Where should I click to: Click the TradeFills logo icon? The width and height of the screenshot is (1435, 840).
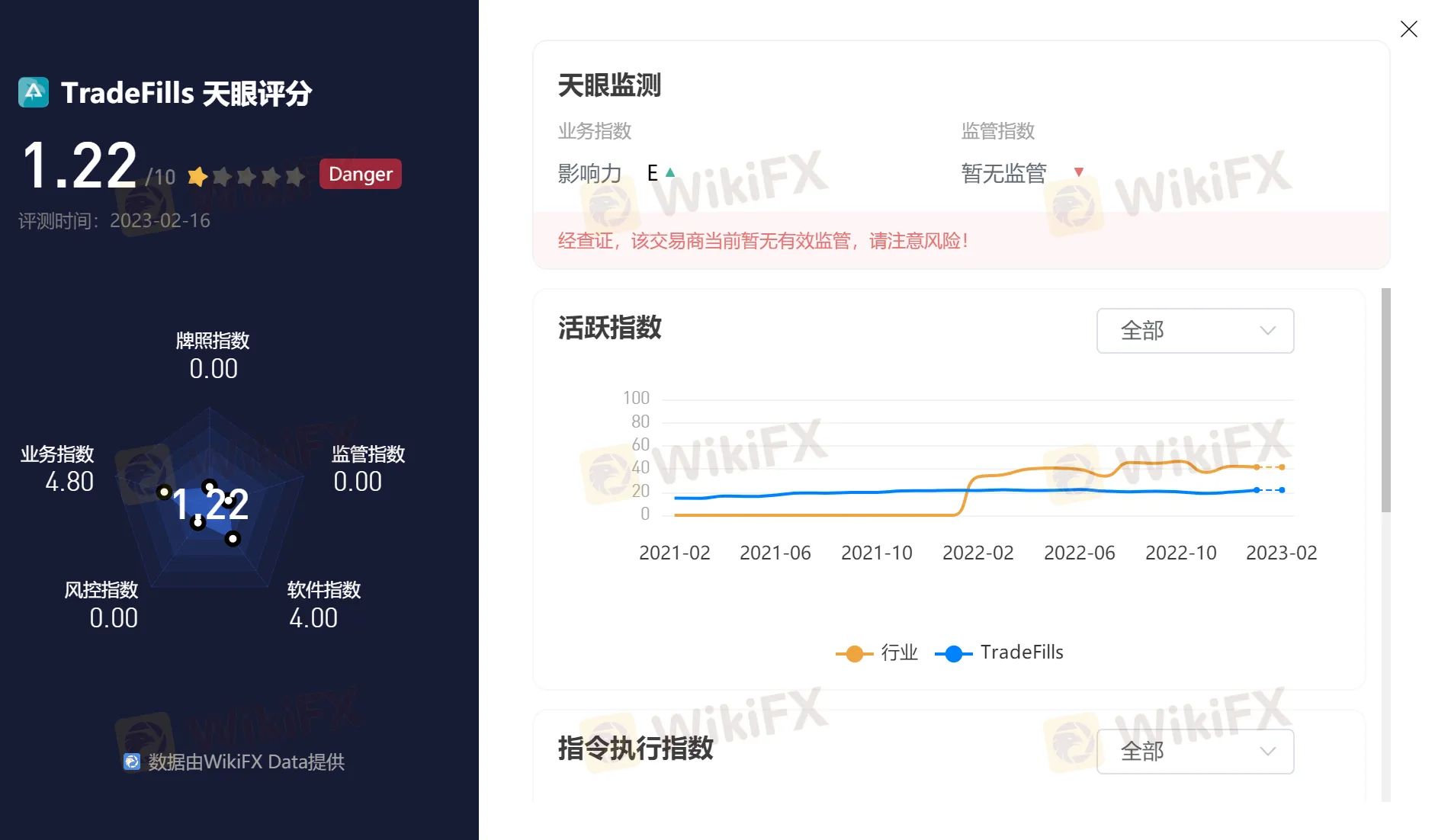34,92
